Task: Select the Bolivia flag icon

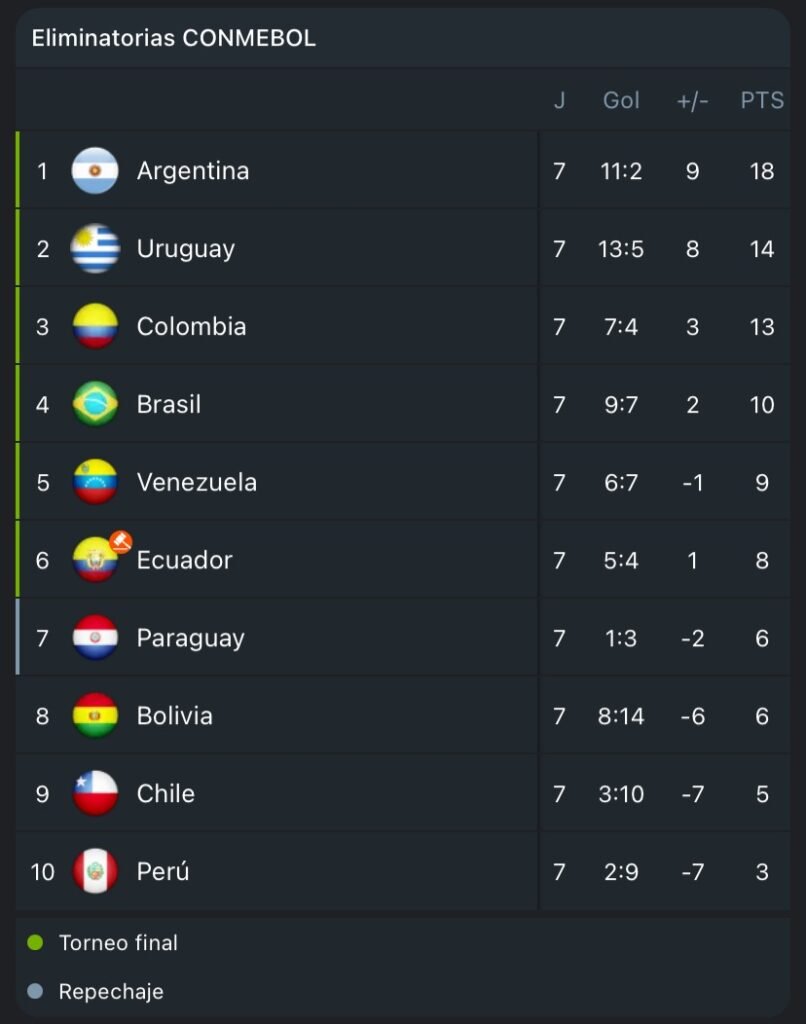Action: pyautogui.click(x=95, y=715)
